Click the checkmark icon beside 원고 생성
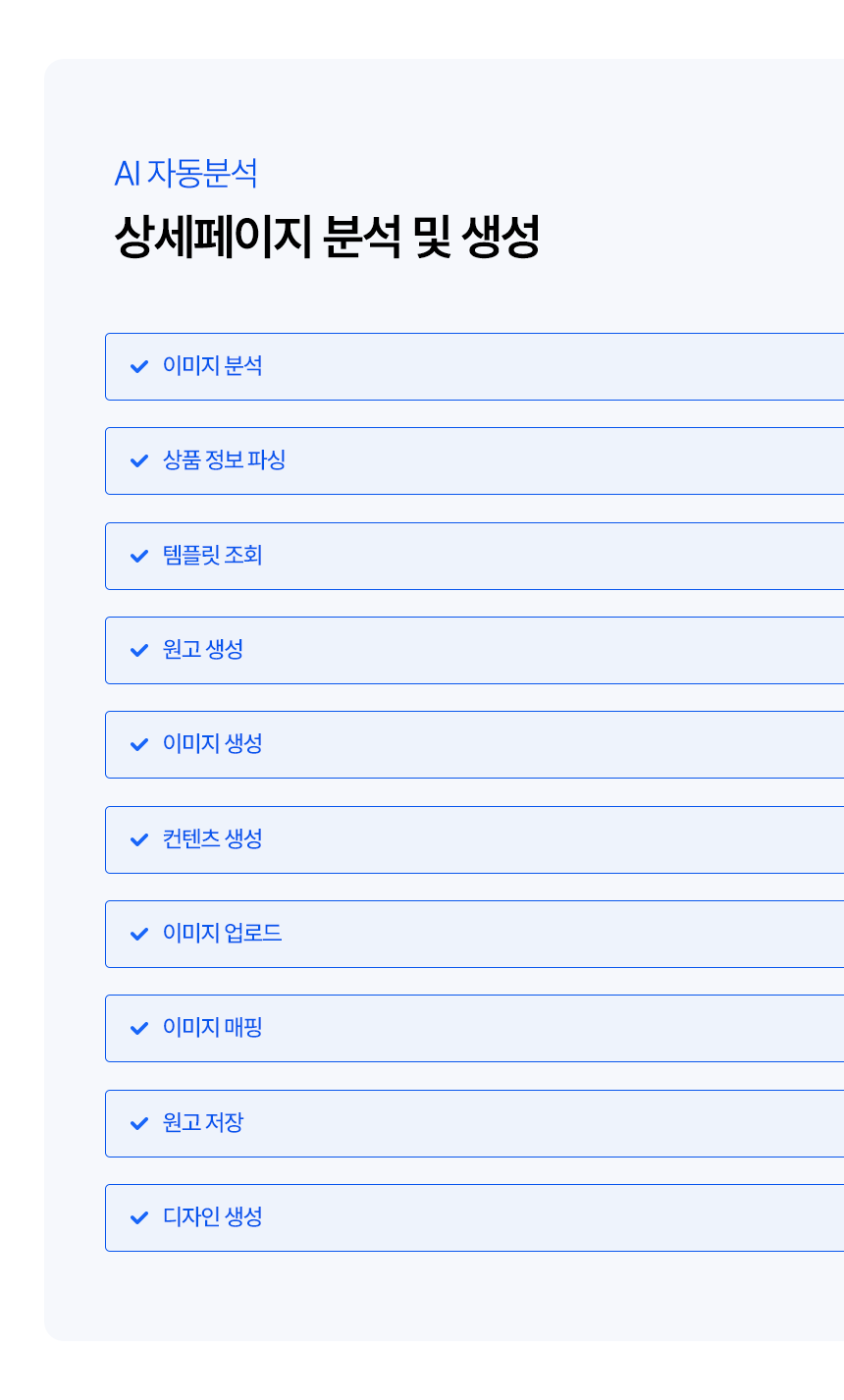The image size is (844, 1400). pyautogui.click(x=139, y=650)
